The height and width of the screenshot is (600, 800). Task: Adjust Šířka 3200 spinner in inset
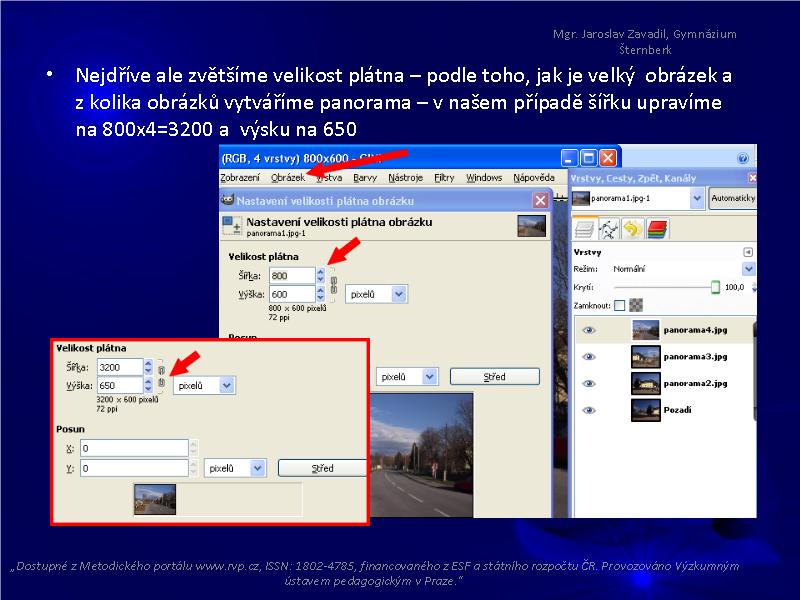coord(148,367)
